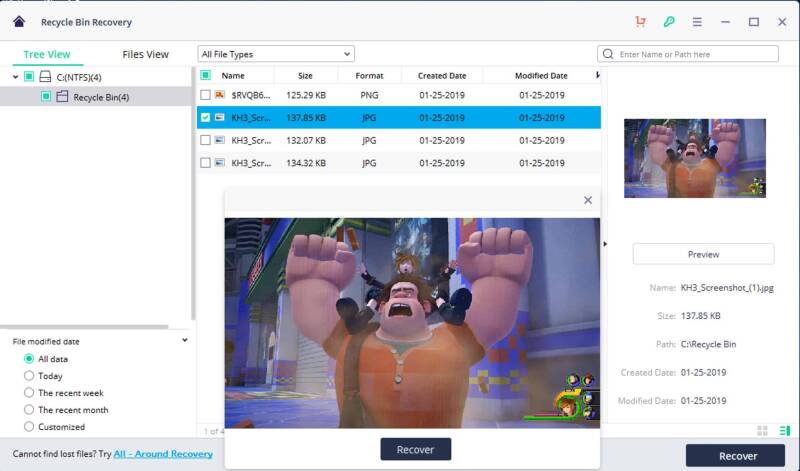Screen dimensions: 800x471
Task: Open the All - Around Recovery link
Action: coord(163,454)
